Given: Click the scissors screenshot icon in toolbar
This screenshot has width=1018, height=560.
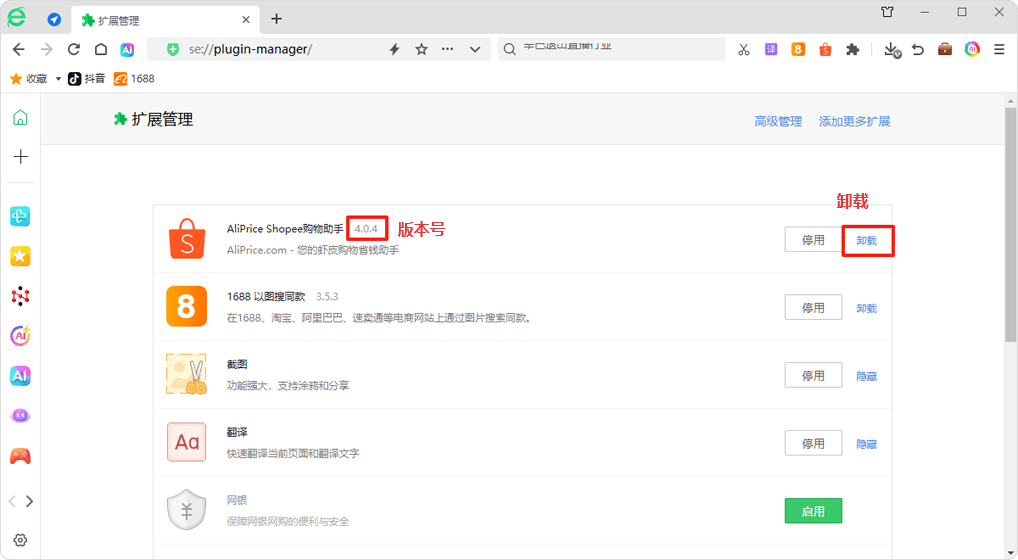Looking at the screenshot, I should (x=743, y=49).
